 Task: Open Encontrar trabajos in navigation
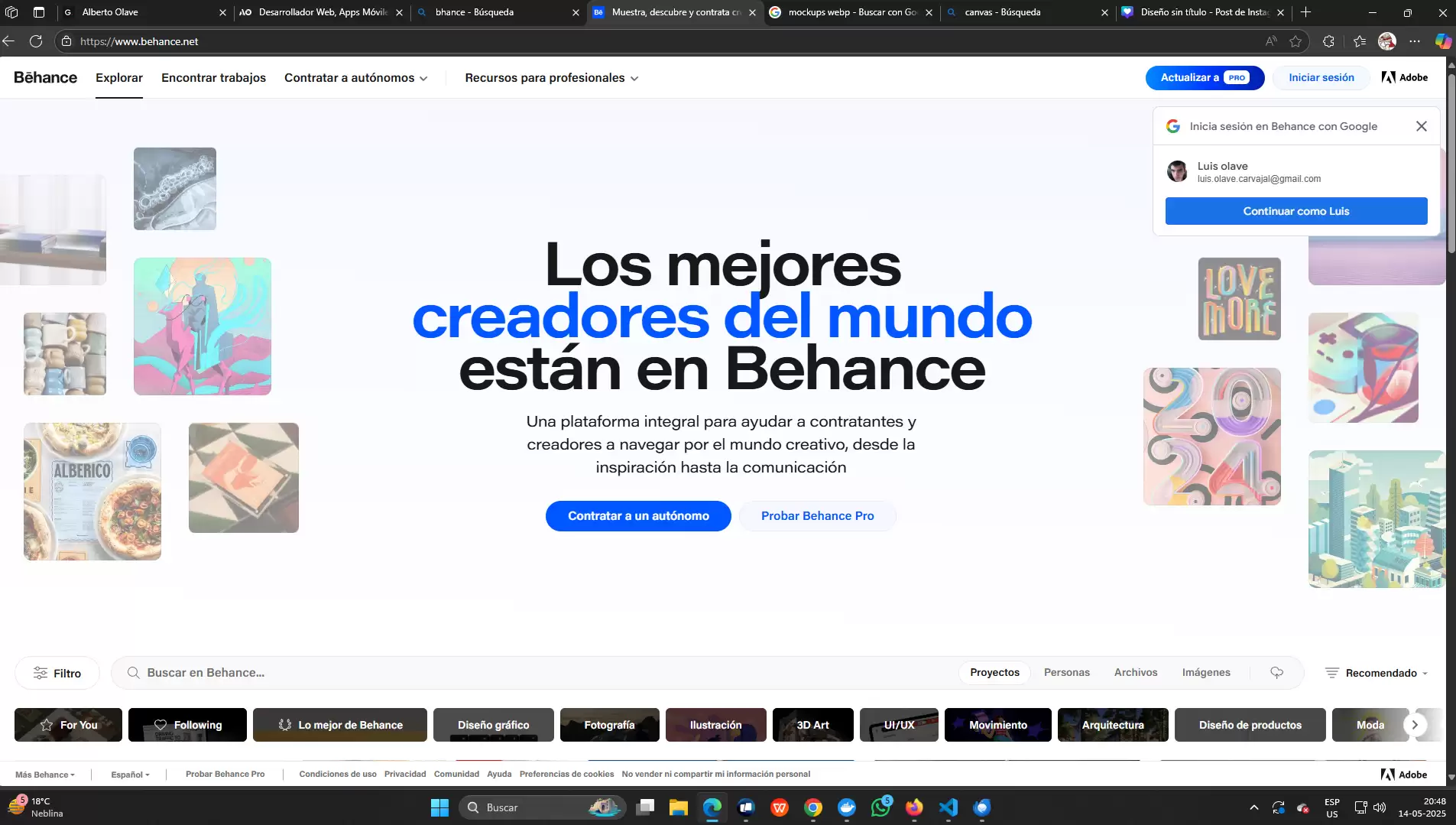tap(213, 78)
